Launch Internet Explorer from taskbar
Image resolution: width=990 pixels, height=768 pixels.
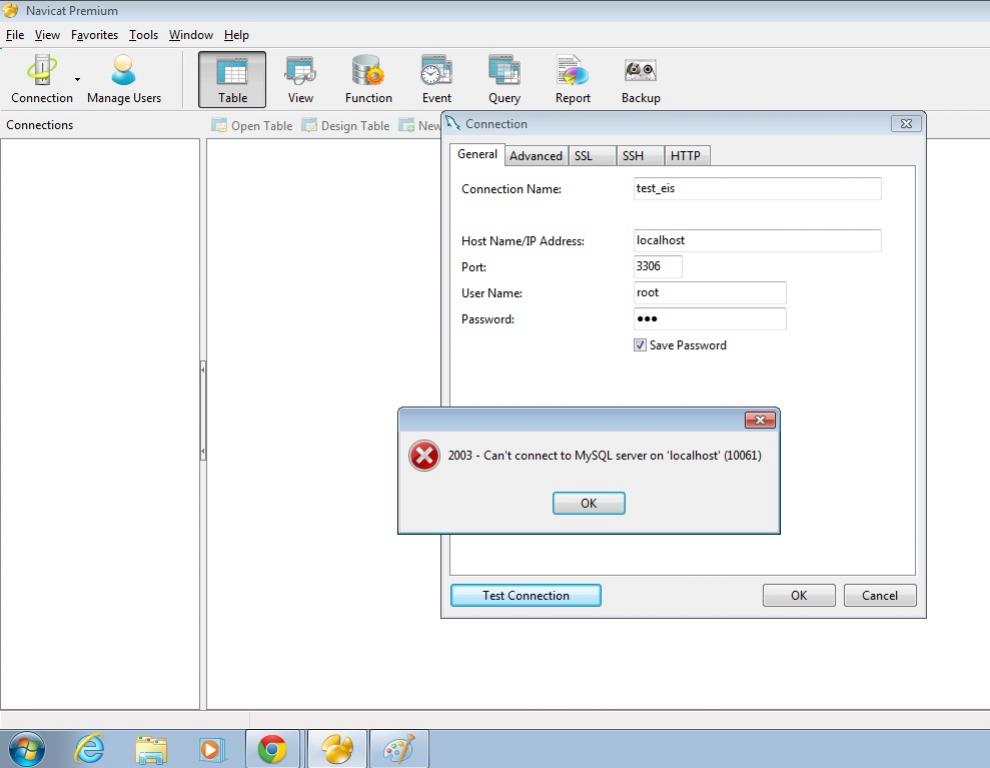pyautogui.click(x=90, y=749)
